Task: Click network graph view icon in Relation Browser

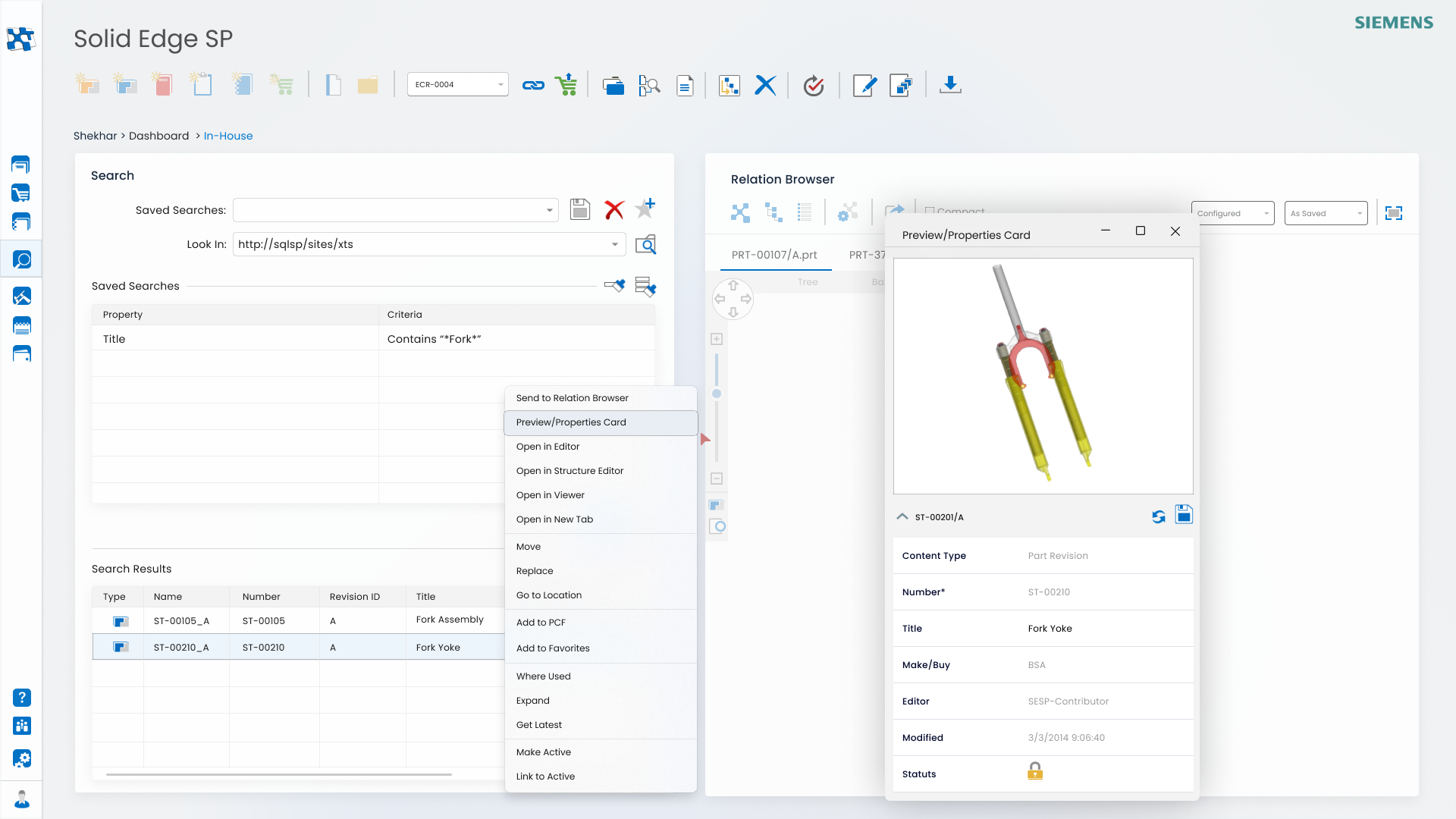Action: [x=740, y=212]
